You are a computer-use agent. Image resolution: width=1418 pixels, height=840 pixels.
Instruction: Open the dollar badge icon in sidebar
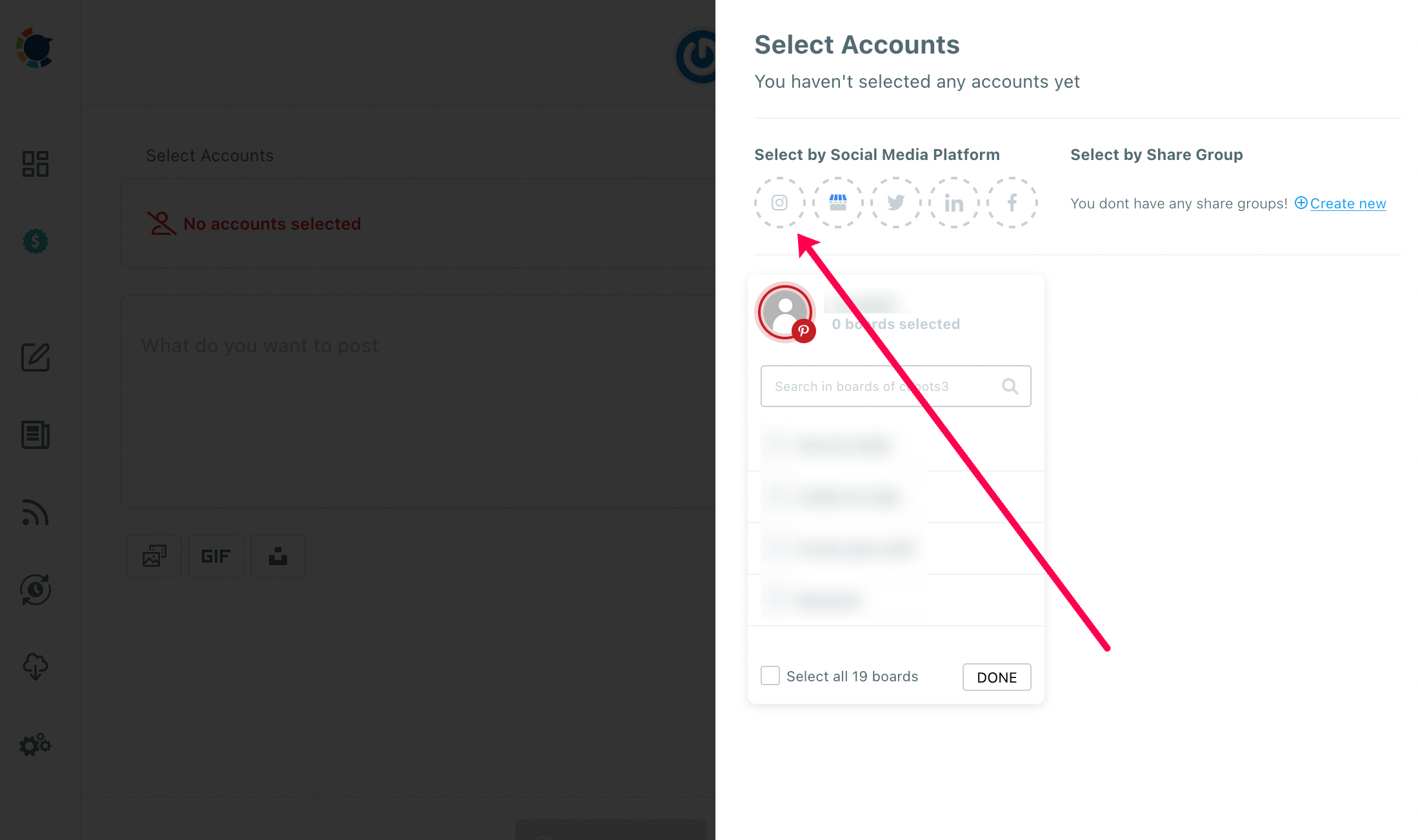[x=35, y=241]
